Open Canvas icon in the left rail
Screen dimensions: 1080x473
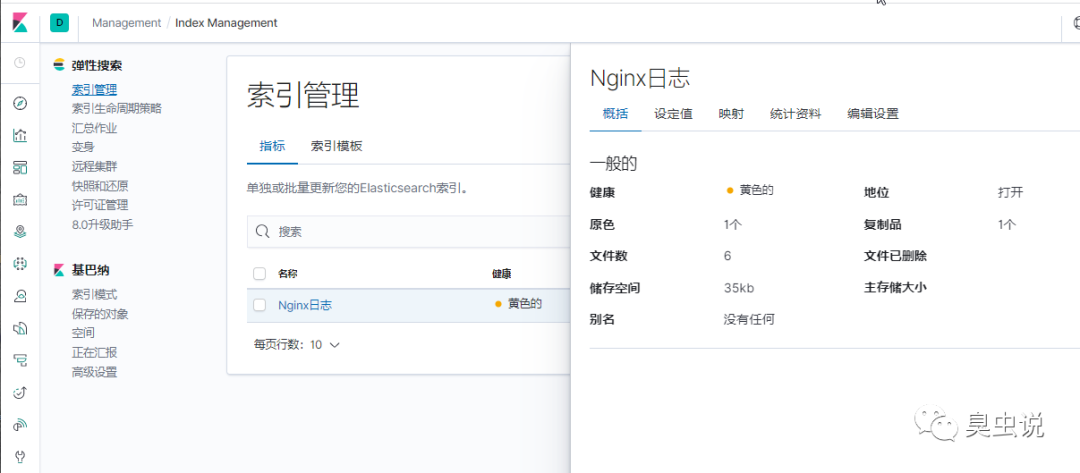pyautogui.click(x=20, y=200)
